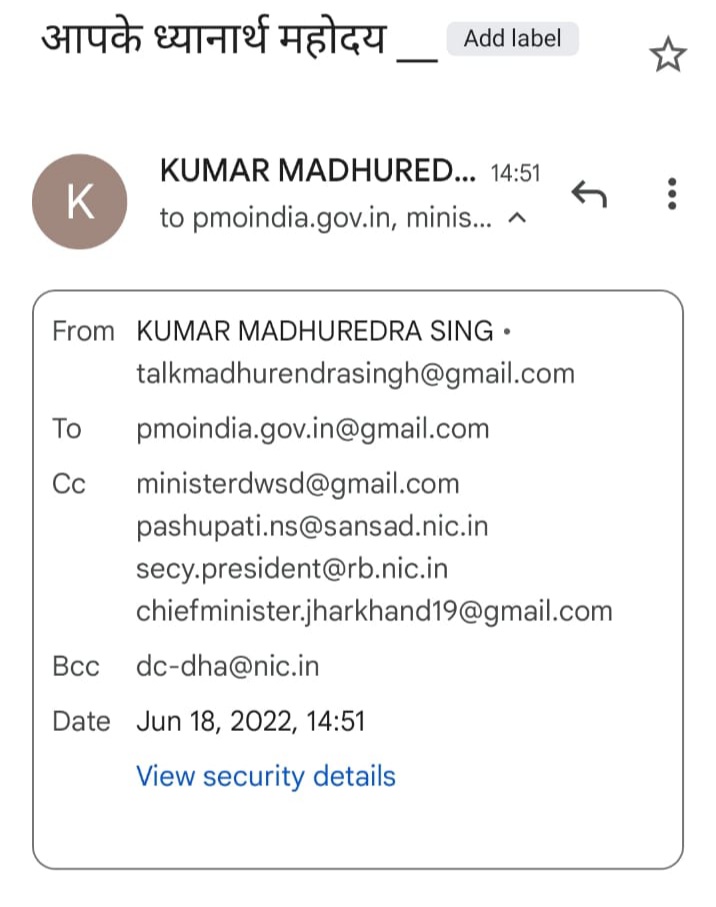Viewport: 716px width, 907px height.
Task: Collapse recipient details with the chevron
Action: 517,218
